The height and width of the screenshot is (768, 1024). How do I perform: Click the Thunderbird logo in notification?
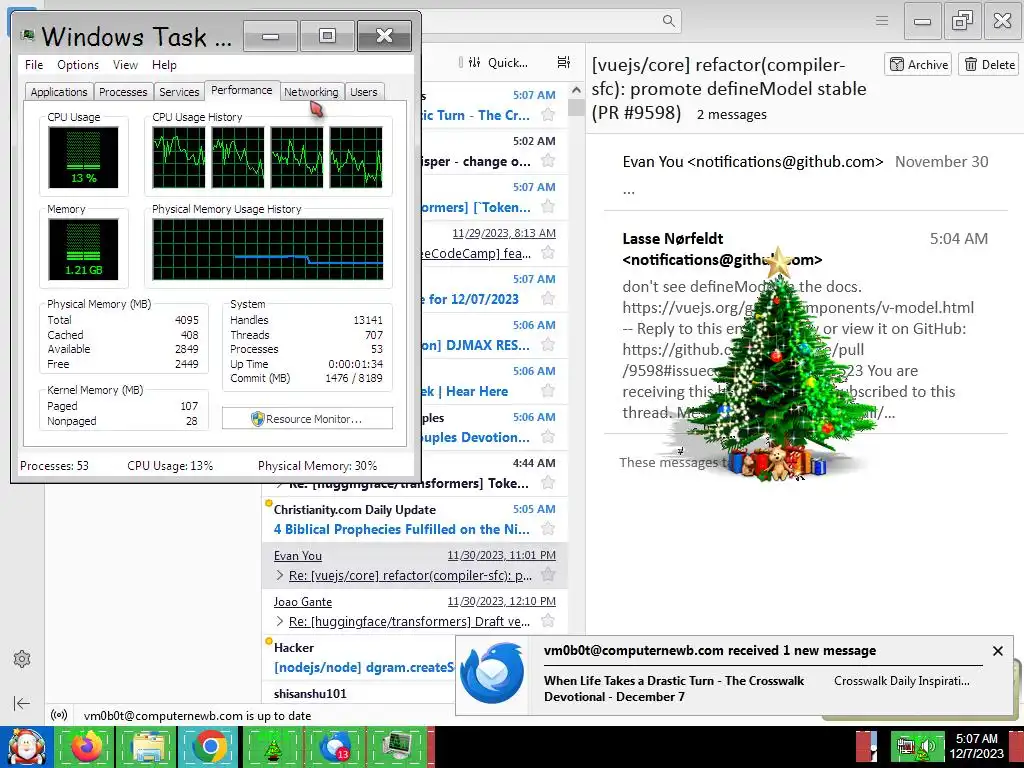[492, 673]
